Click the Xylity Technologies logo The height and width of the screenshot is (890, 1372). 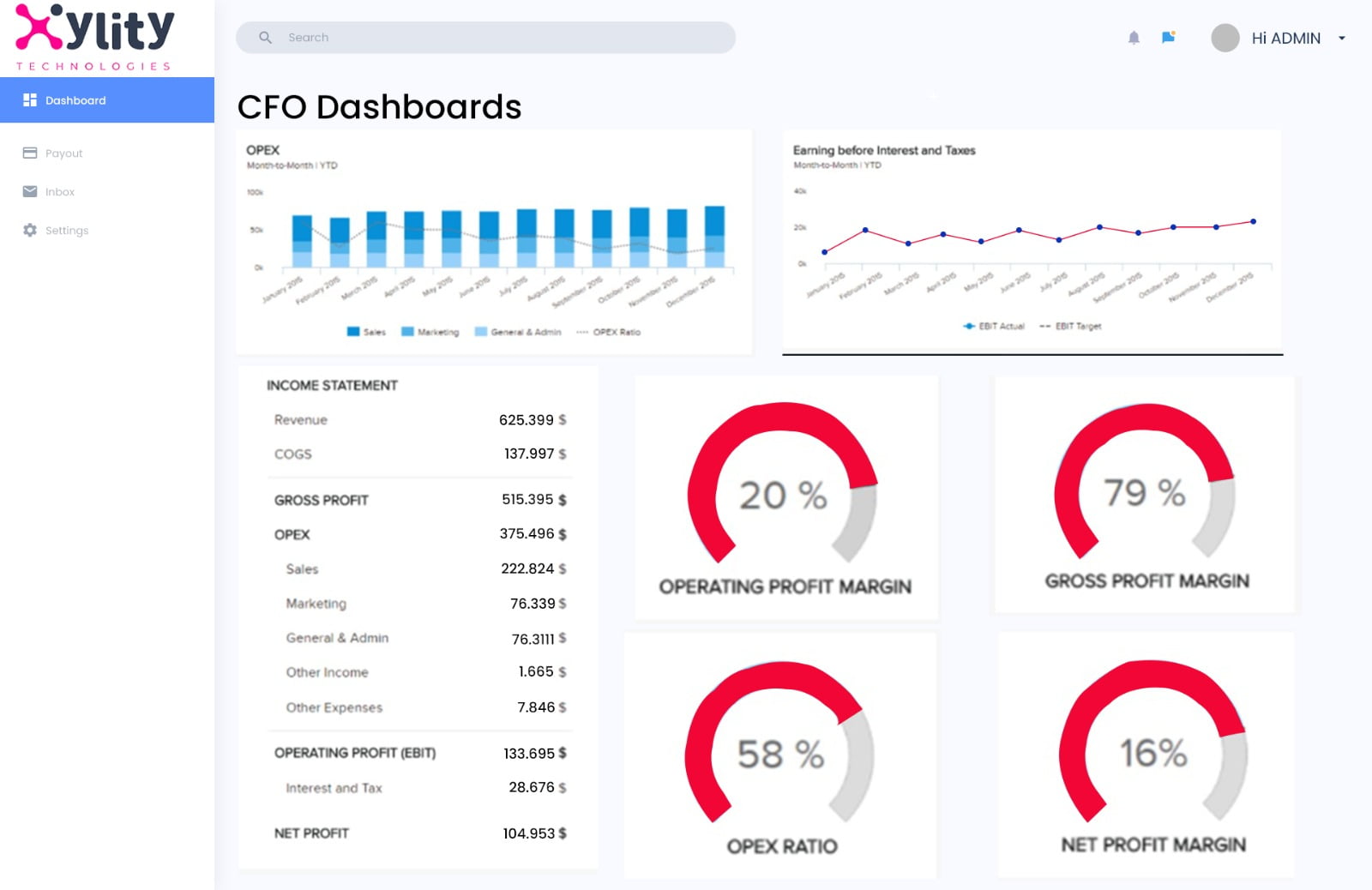point(94,38)
